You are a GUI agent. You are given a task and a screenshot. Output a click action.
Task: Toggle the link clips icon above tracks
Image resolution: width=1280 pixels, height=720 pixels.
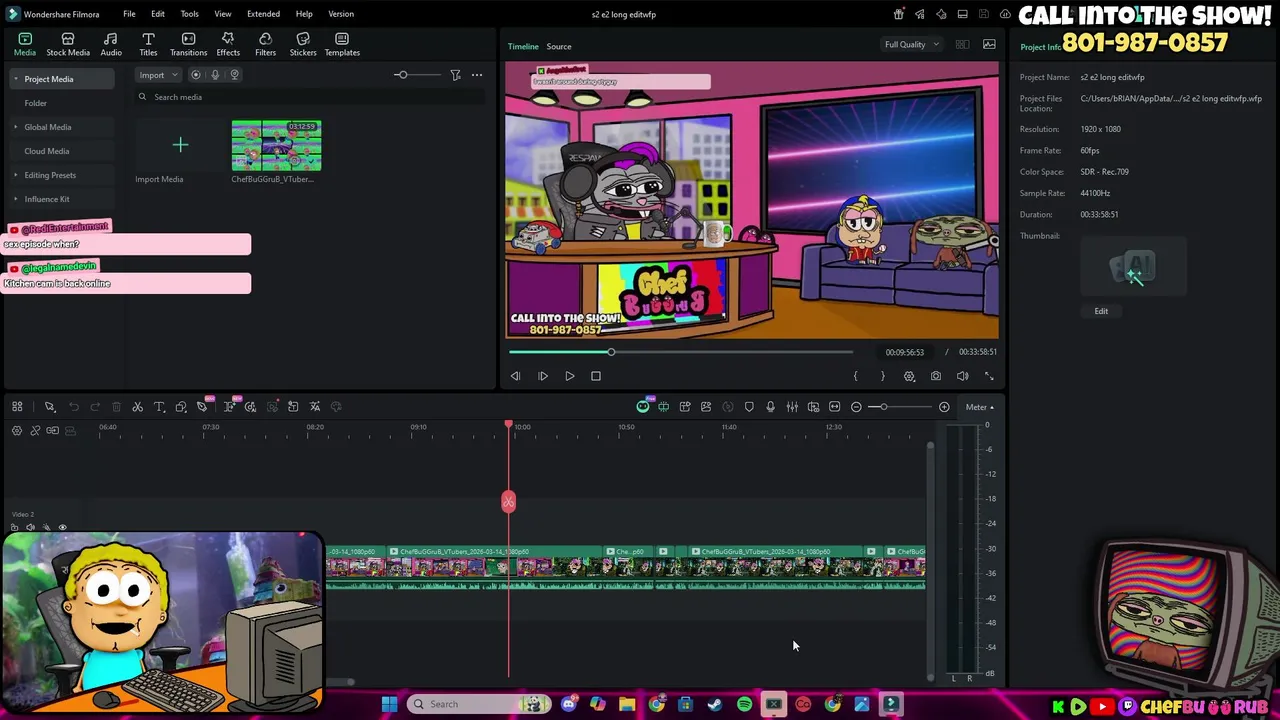click(35, 431)
